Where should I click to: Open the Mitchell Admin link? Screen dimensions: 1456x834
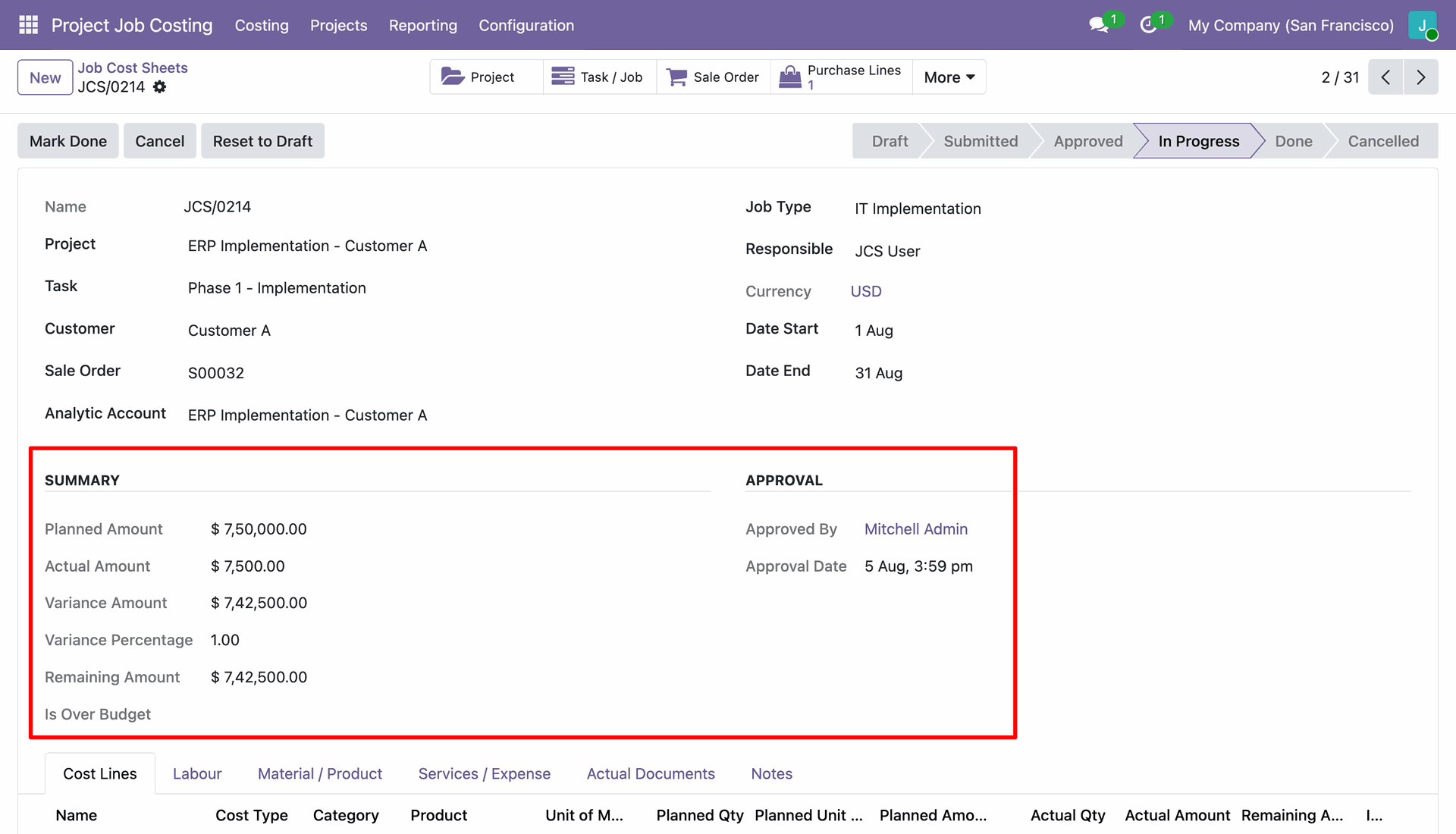[916, 529]
